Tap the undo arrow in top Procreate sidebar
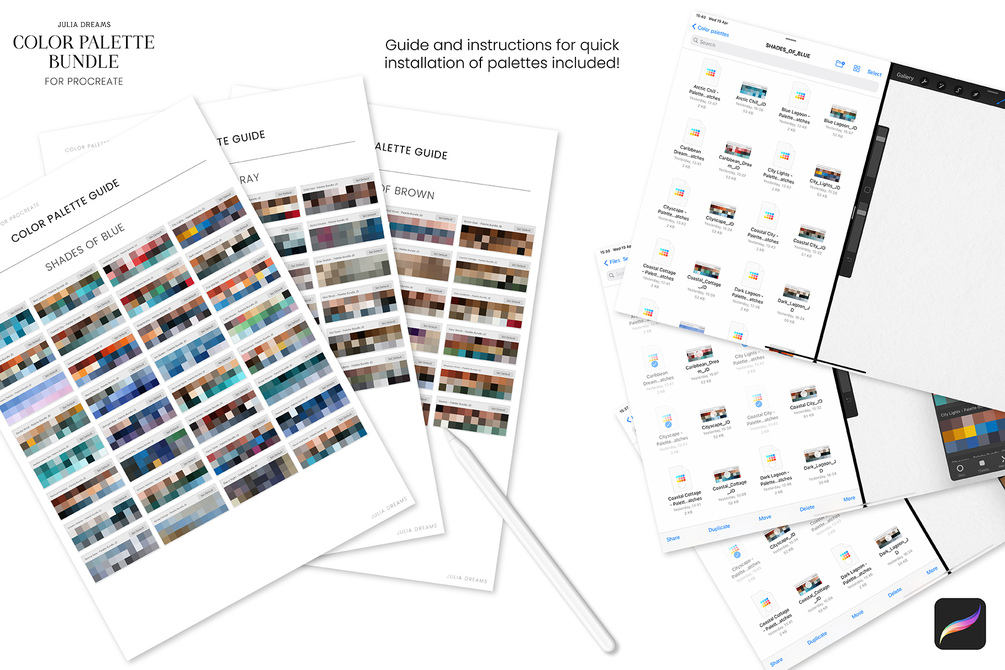This screenshot has width=1005, height=670. 850,258
